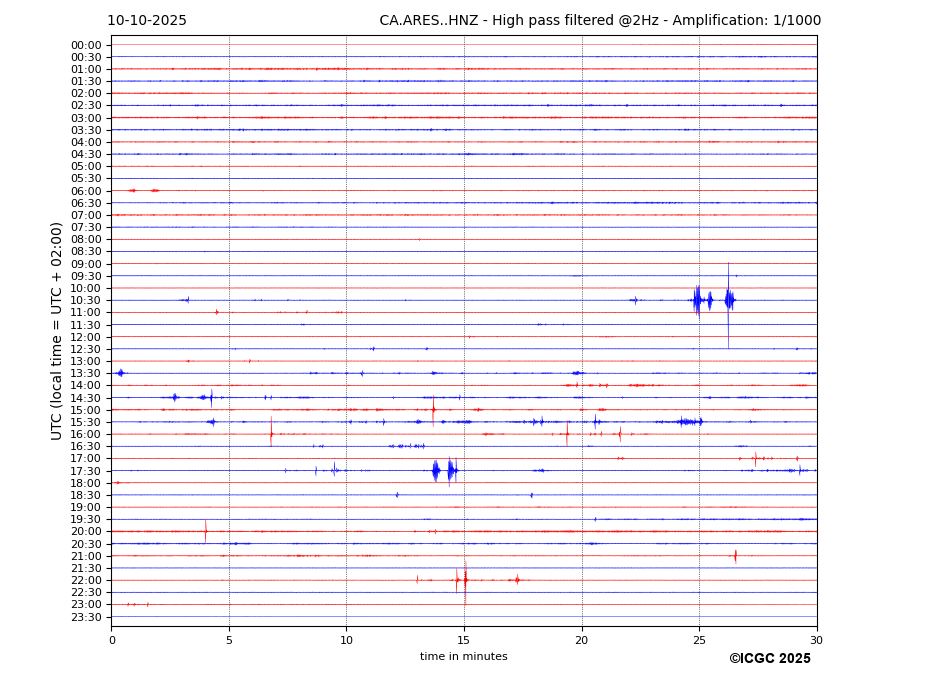Click the x-axis tick label 15

click(x=464, y=640)
